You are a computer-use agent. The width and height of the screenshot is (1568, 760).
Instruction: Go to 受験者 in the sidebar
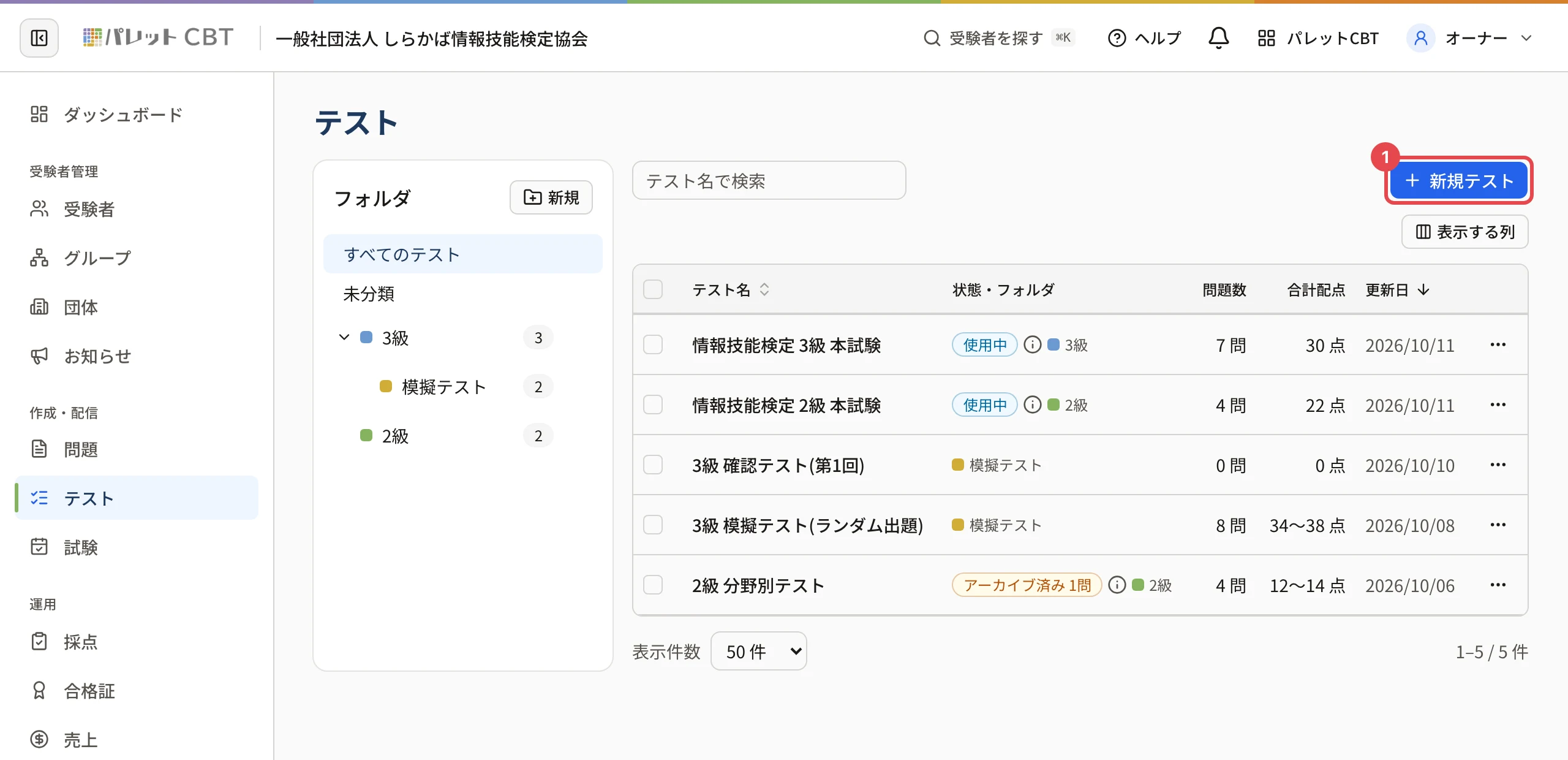click(136, 209)
